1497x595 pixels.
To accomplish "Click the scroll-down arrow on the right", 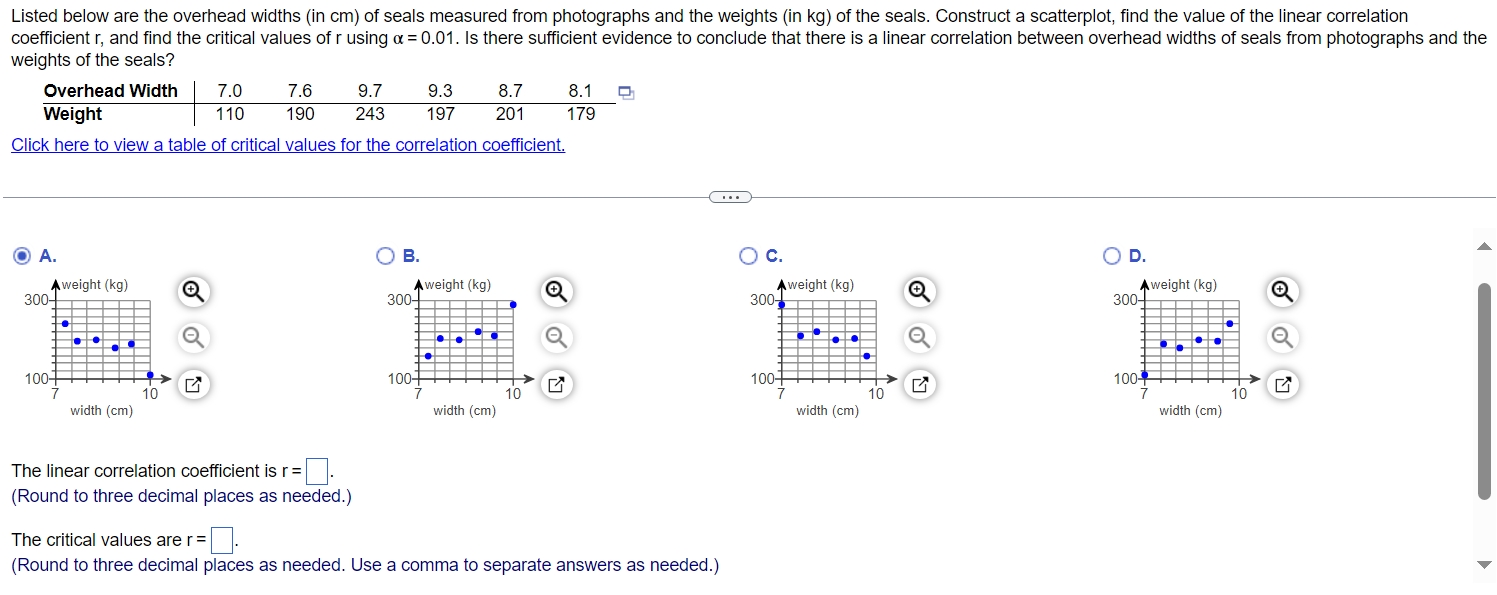I will point(1486,565).
